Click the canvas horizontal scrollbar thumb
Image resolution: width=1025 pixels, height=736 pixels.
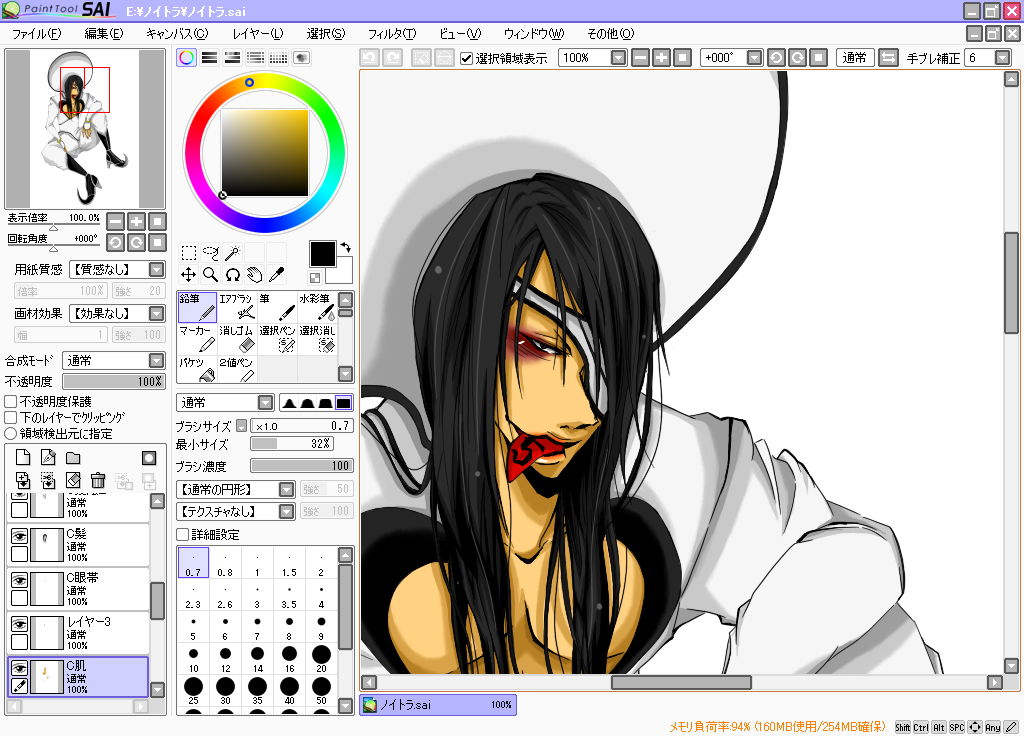681,682
